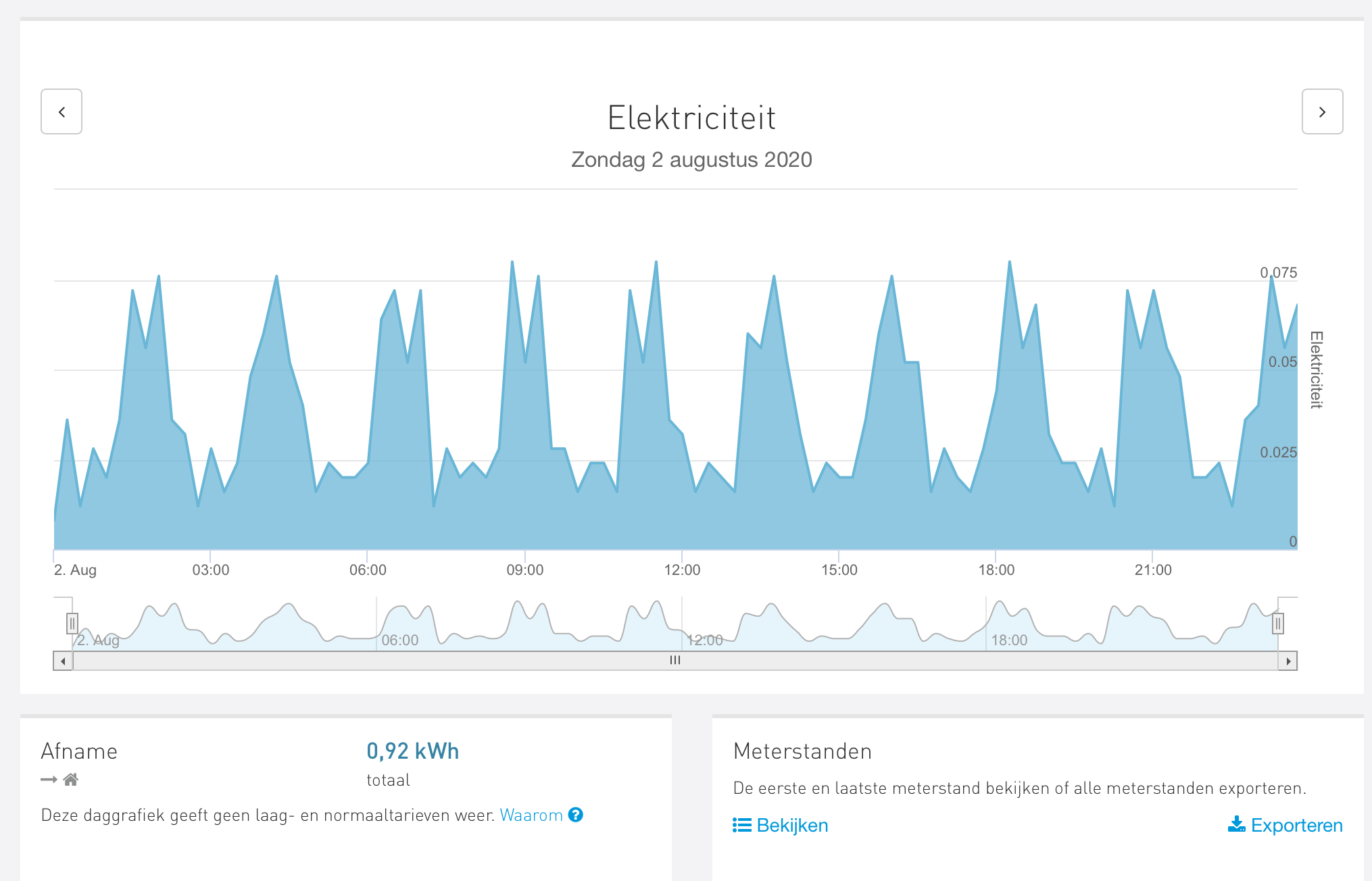1372x881 pixels.
Task: Click the 06:00 marker in the navigator preview
Action: (x=400, y=640)
